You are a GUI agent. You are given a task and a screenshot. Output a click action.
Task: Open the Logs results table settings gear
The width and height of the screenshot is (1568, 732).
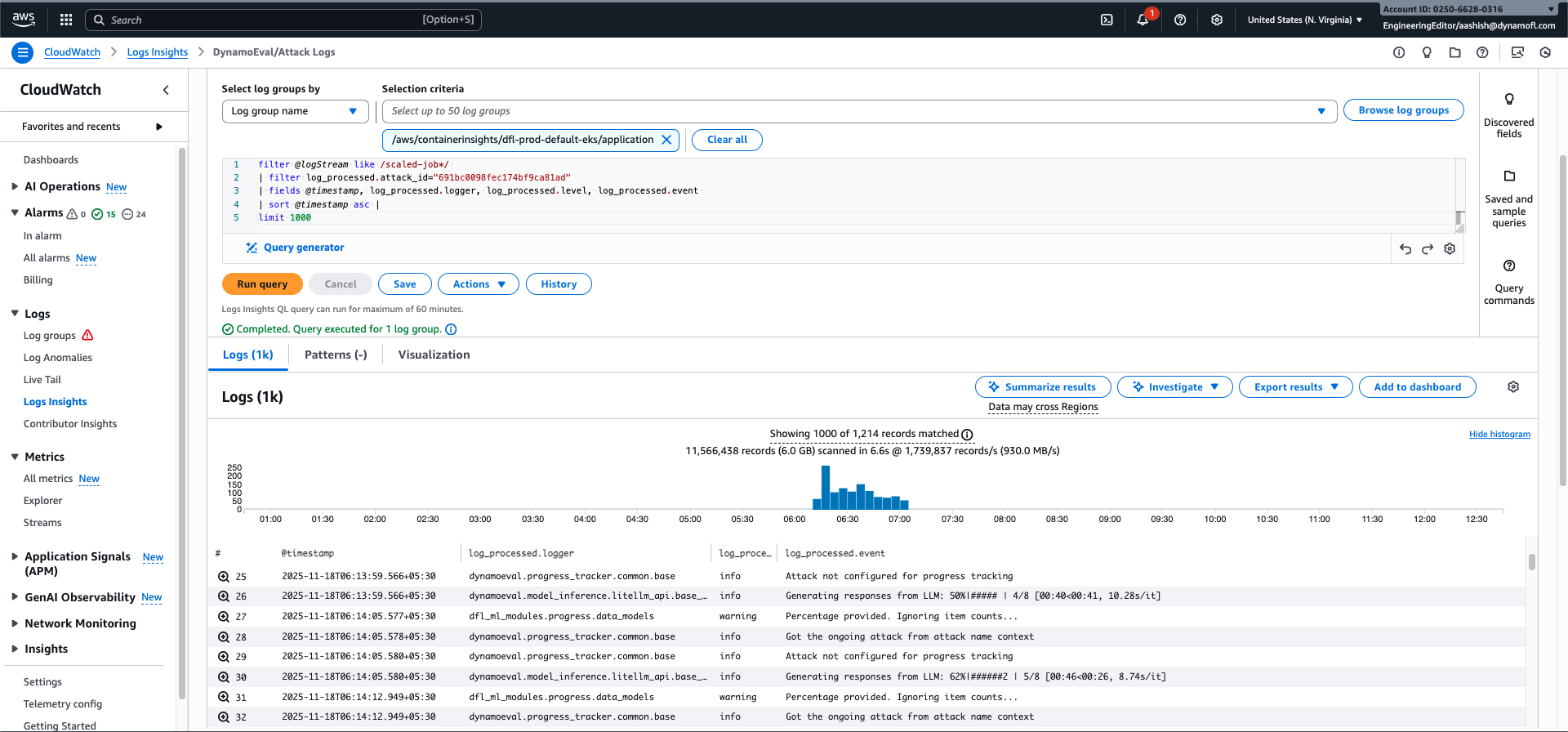coord(1513,386)
